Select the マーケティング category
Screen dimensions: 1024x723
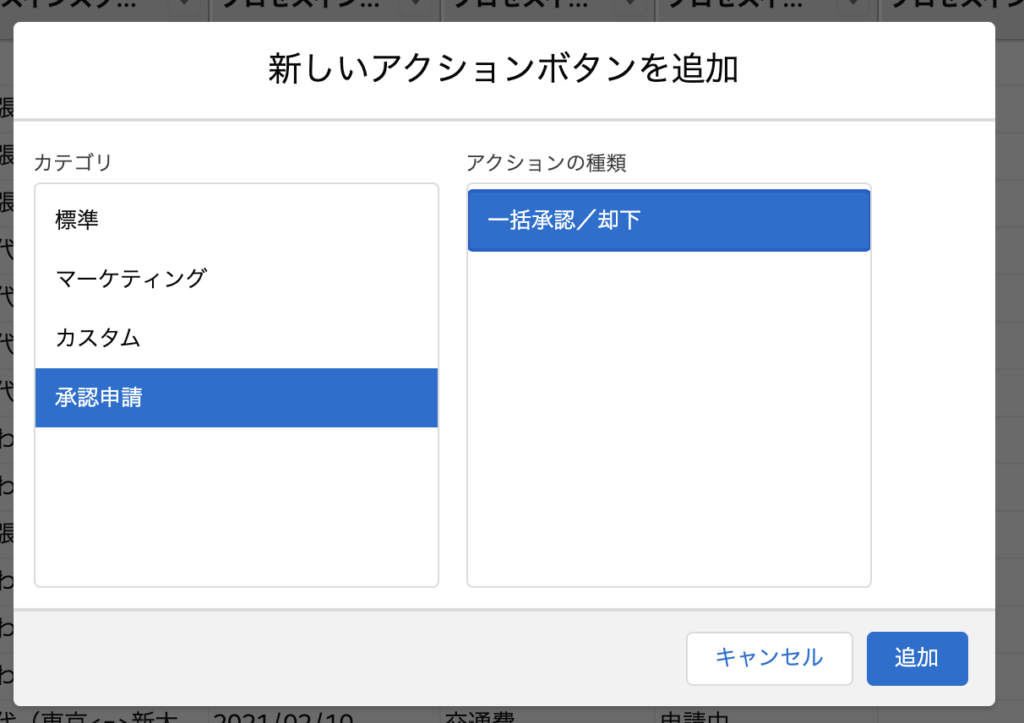click(x=236, y=279)
